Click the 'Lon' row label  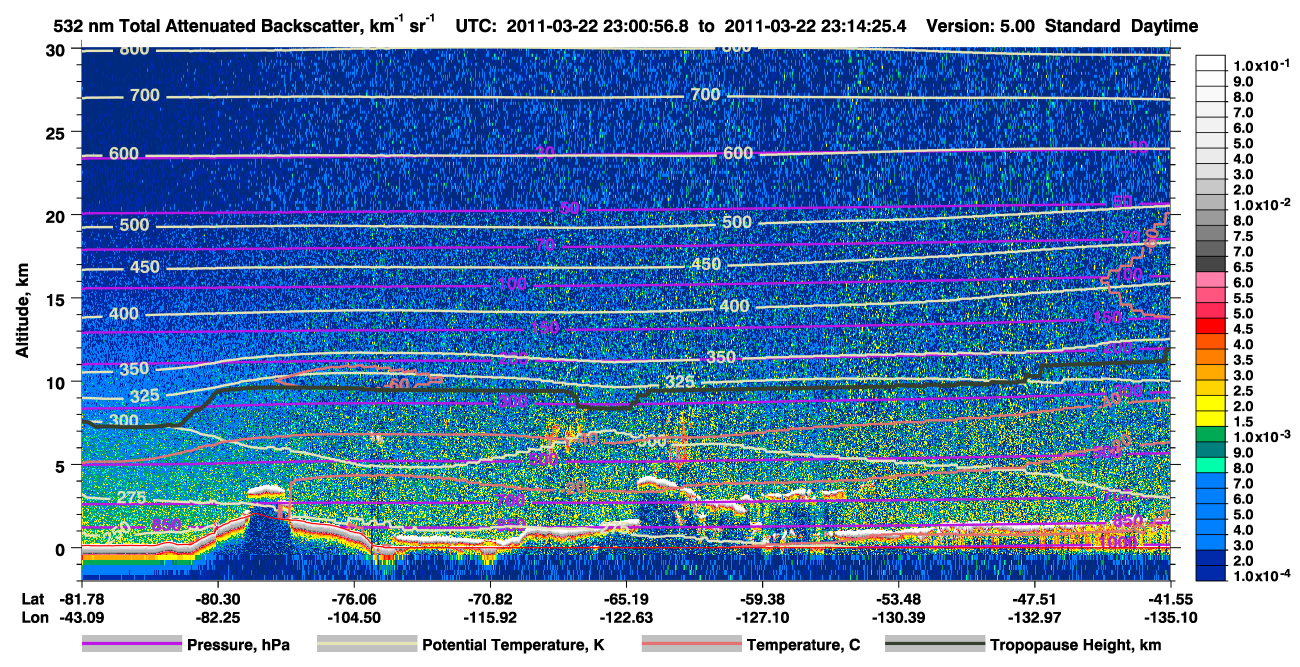pyautogui.click(x=33, y=618)
